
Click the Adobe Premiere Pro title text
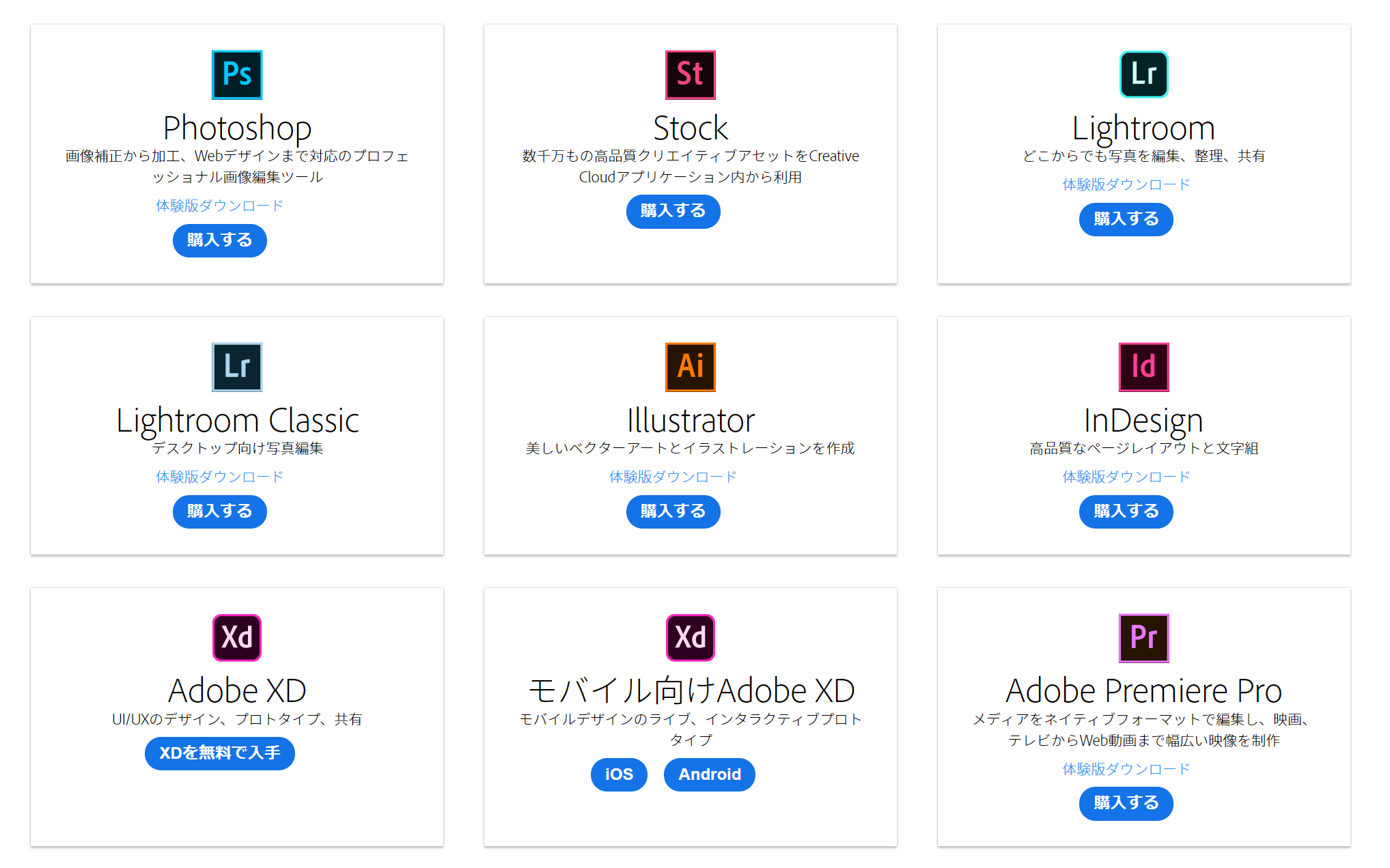click(x=1144, y=691)
